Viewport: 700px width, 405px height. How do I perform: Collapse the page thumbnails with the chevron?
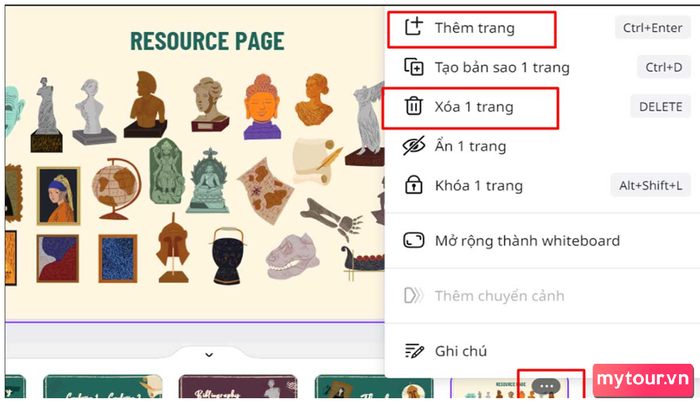209,355
